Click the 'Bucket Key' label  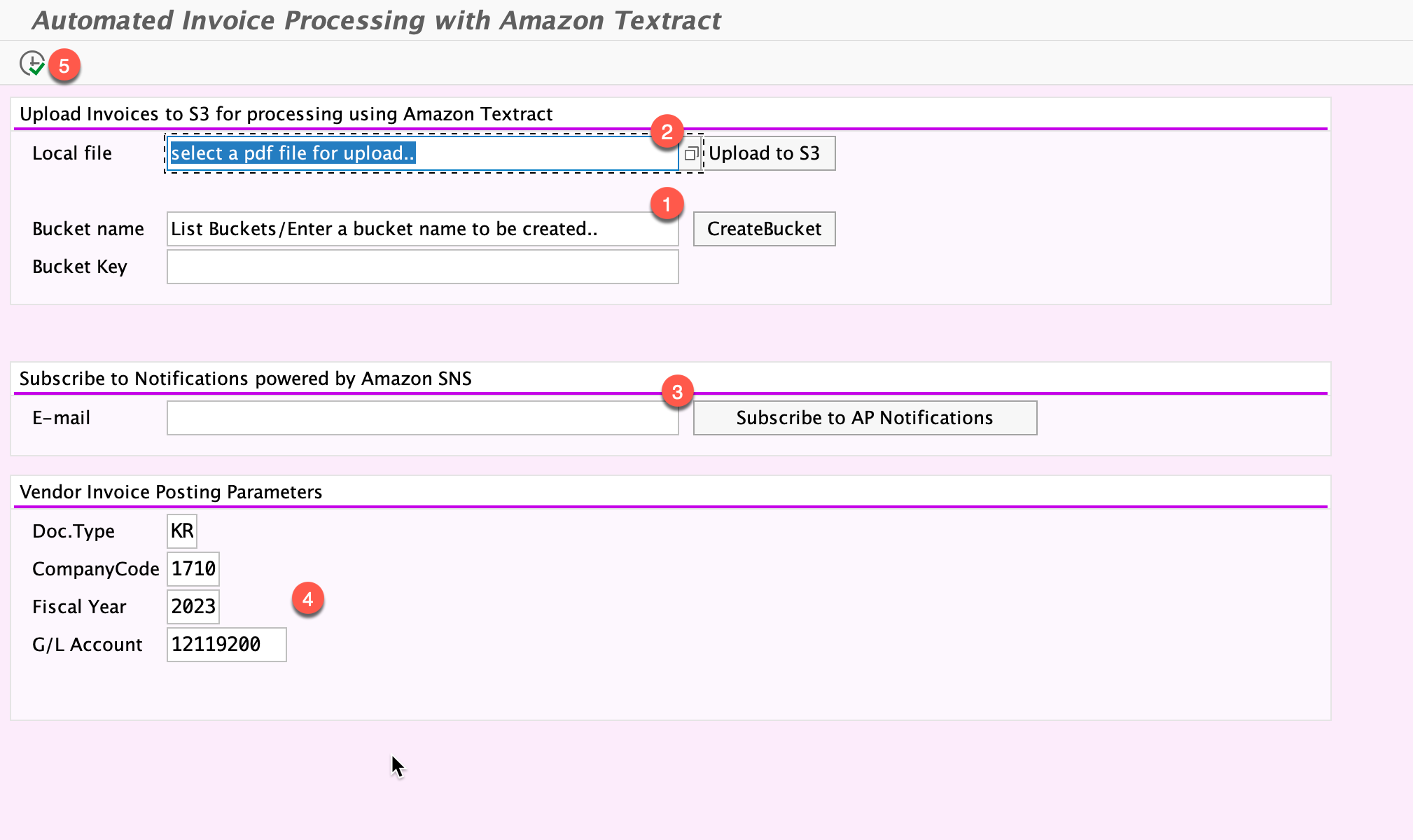[x=80, y=267]
